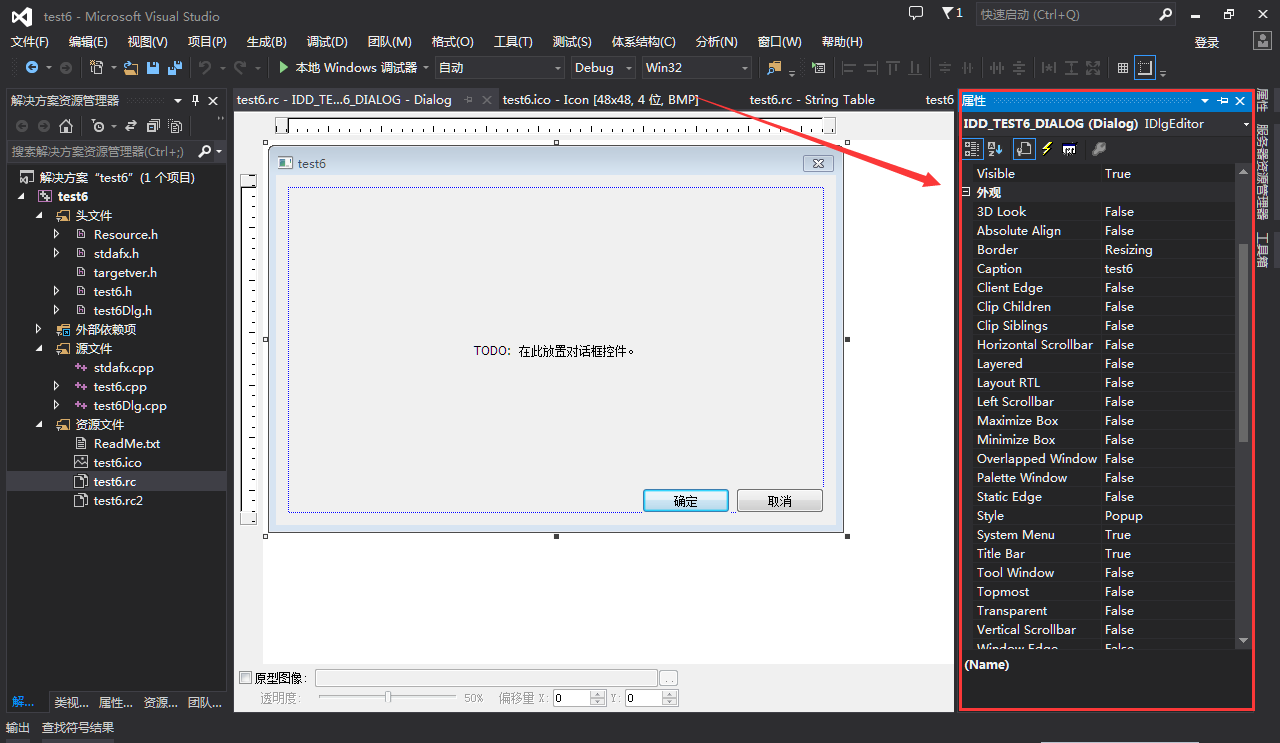Click the Save All icon
The image size is (1280, 743).
pos(175,68)
